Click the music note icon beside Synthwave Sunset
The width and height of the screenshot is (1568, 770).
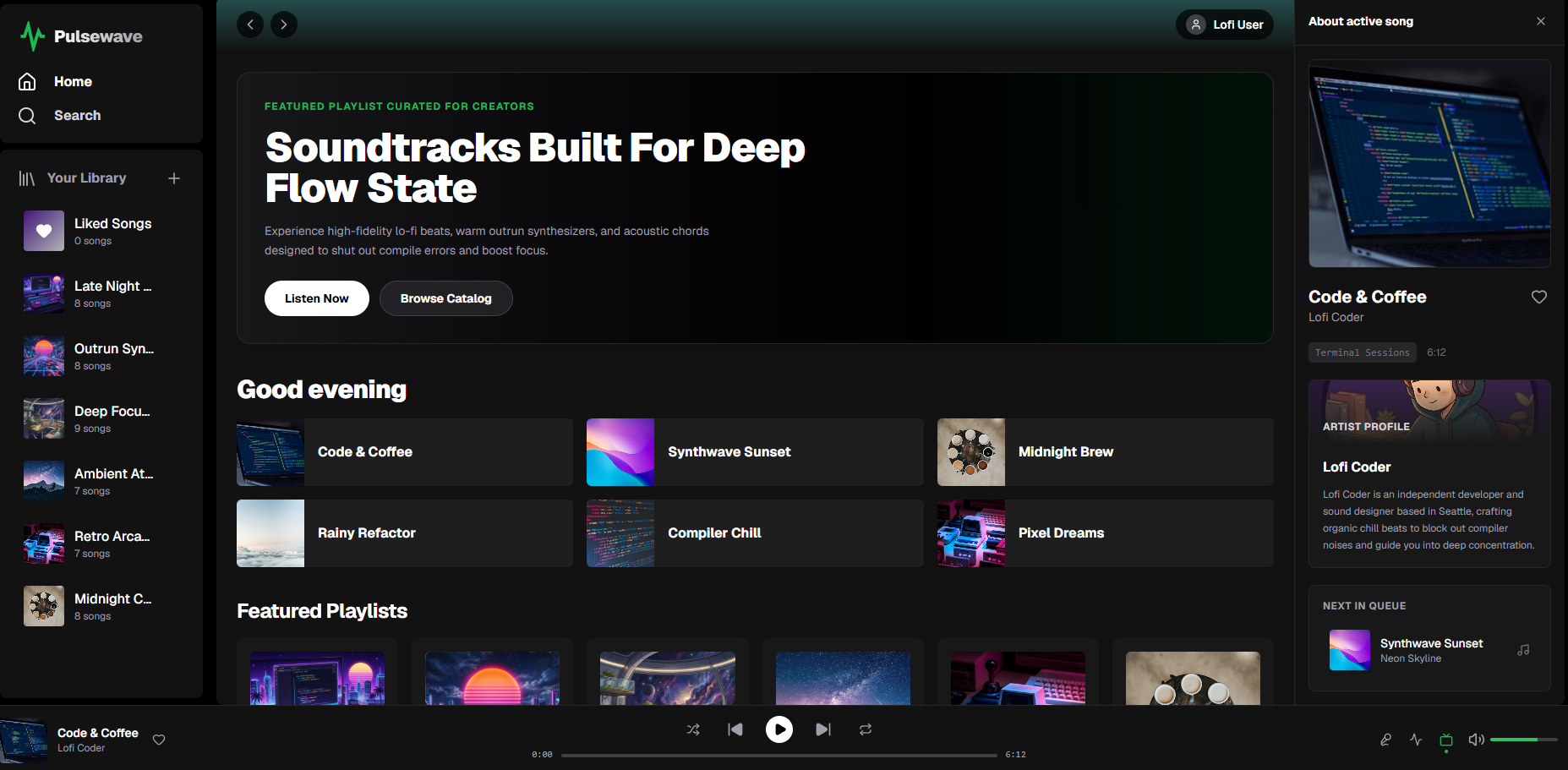pyautogui.click(x=1523, y=650)
